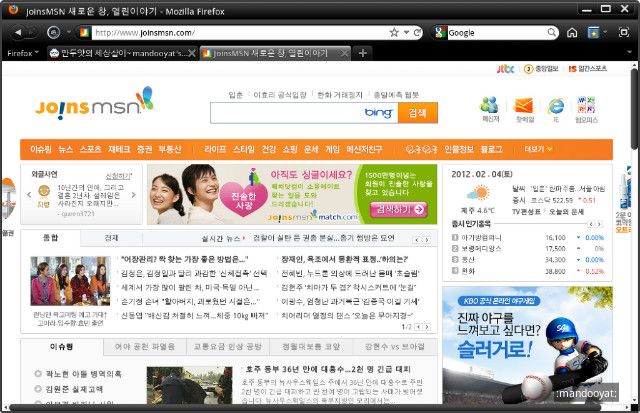
Task: Click the Google search engine icon
Action: [440, 32]
